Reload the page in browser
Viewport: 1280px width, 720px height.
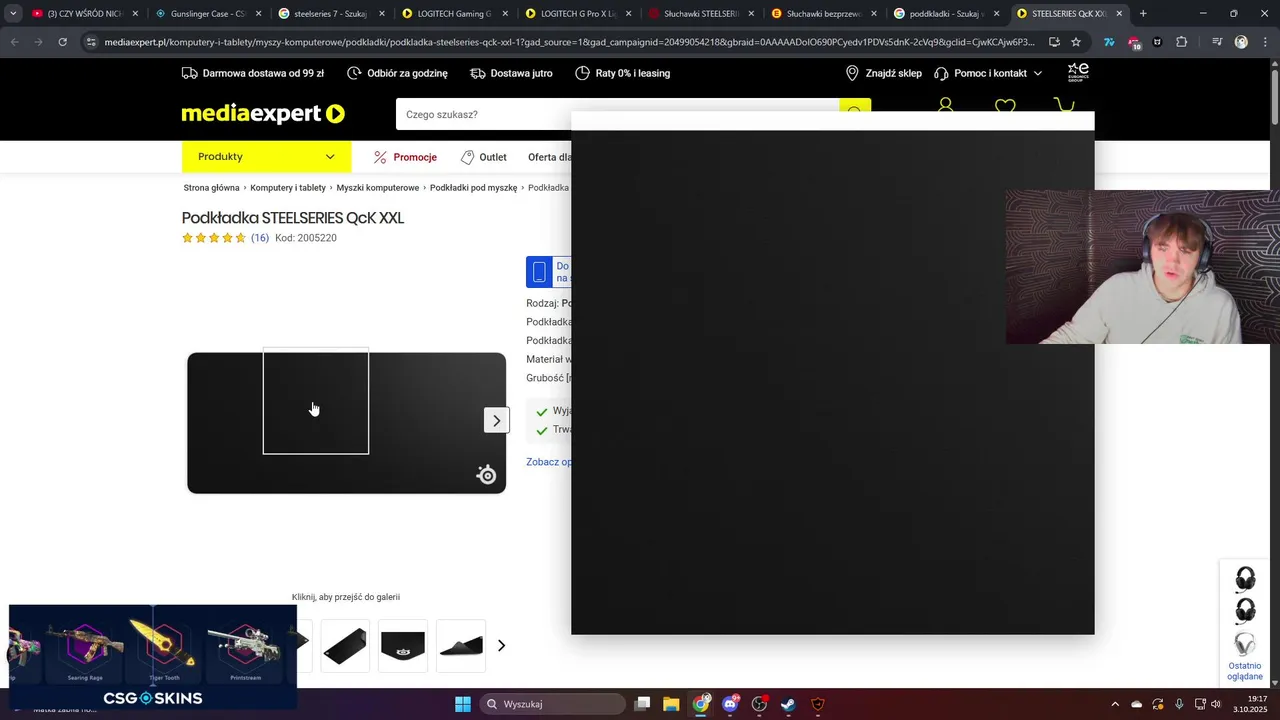(x=62, y=42)
